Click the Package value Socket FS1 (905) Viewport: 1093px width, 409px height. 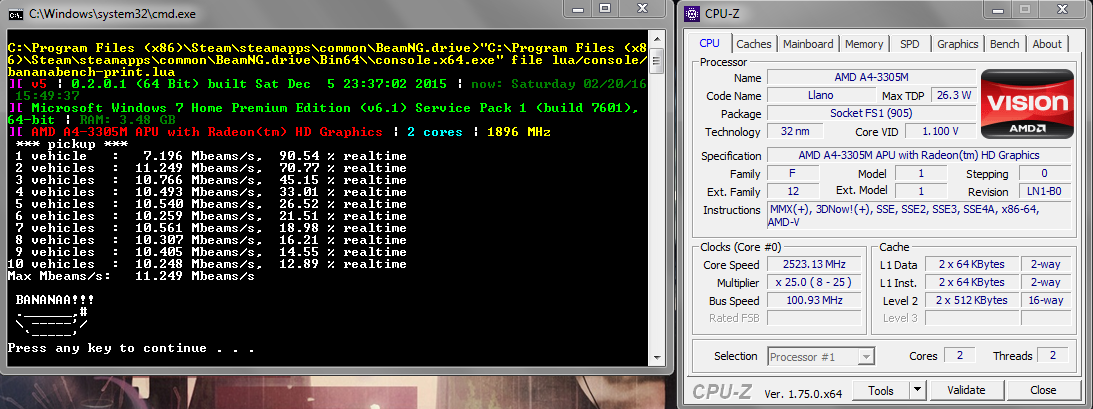click(x=869, y=114)
